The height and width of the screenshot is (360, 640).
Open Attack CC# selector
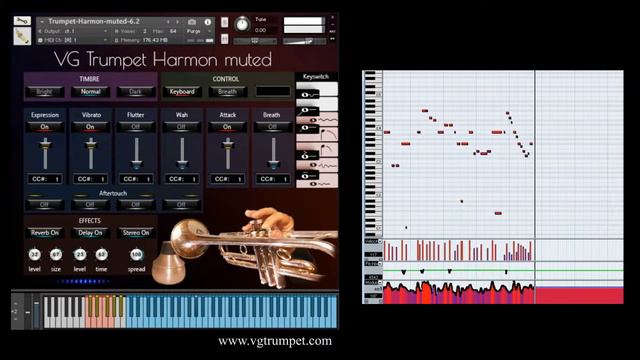(x=227, y=179)
